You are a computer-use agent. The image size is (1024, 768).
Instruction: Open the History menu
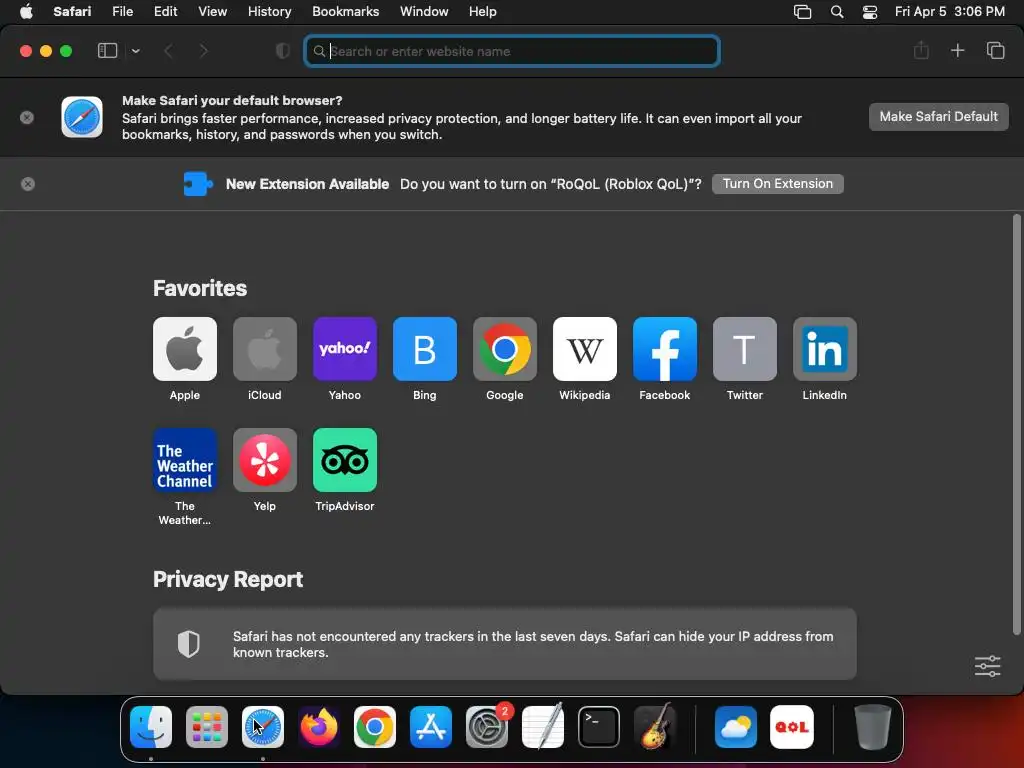(x=269, y=12)
